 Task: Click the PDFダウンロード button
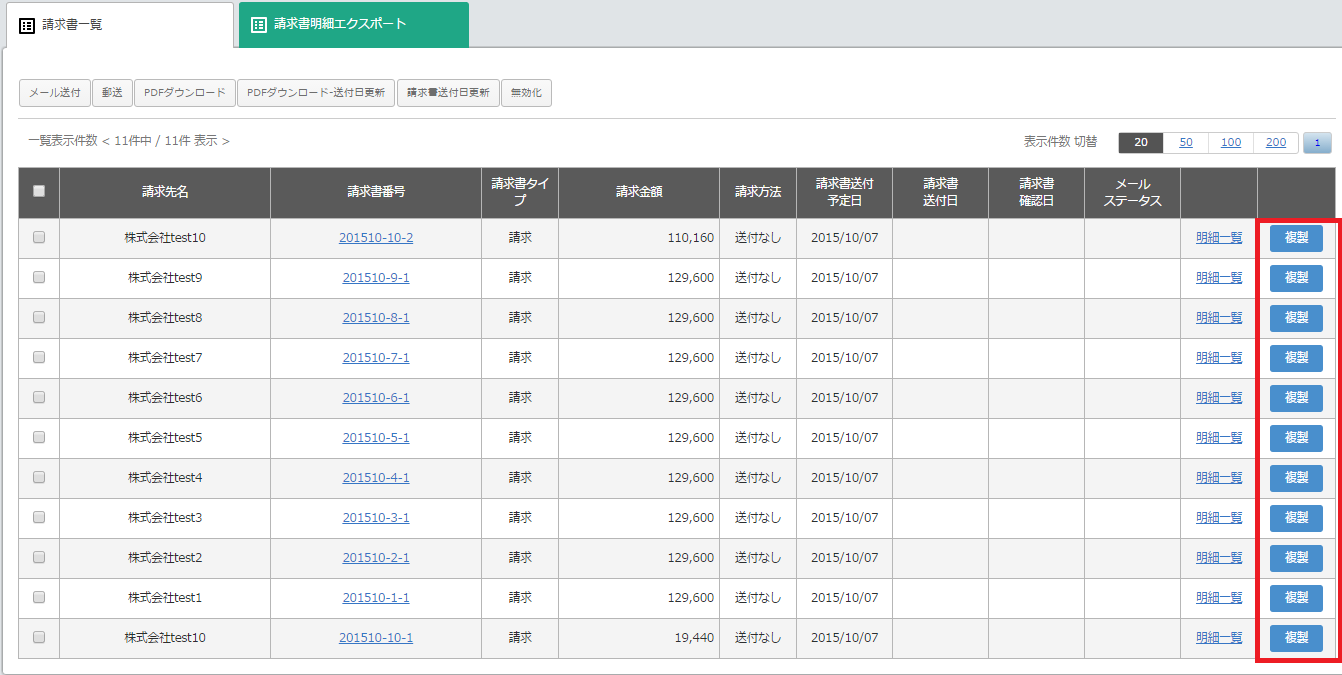pos(185,93)
